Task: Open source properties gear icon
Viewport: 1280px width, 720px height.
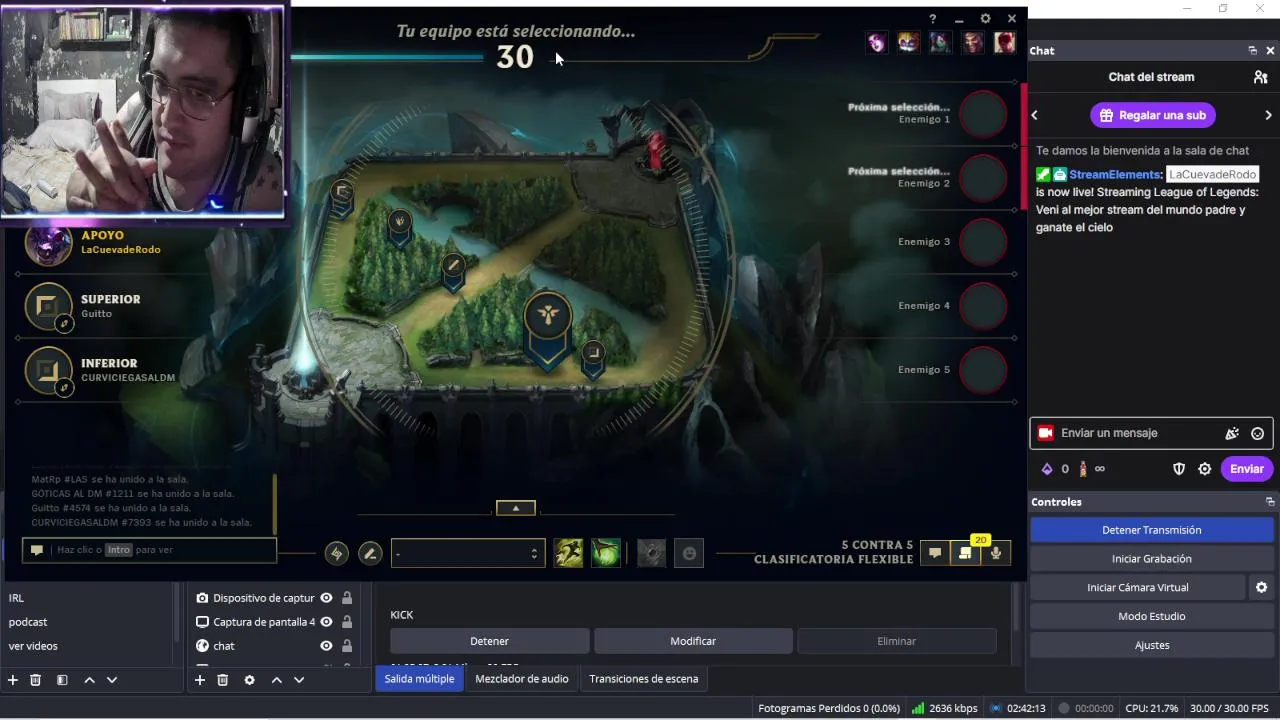Action: [x=249, y=680]
